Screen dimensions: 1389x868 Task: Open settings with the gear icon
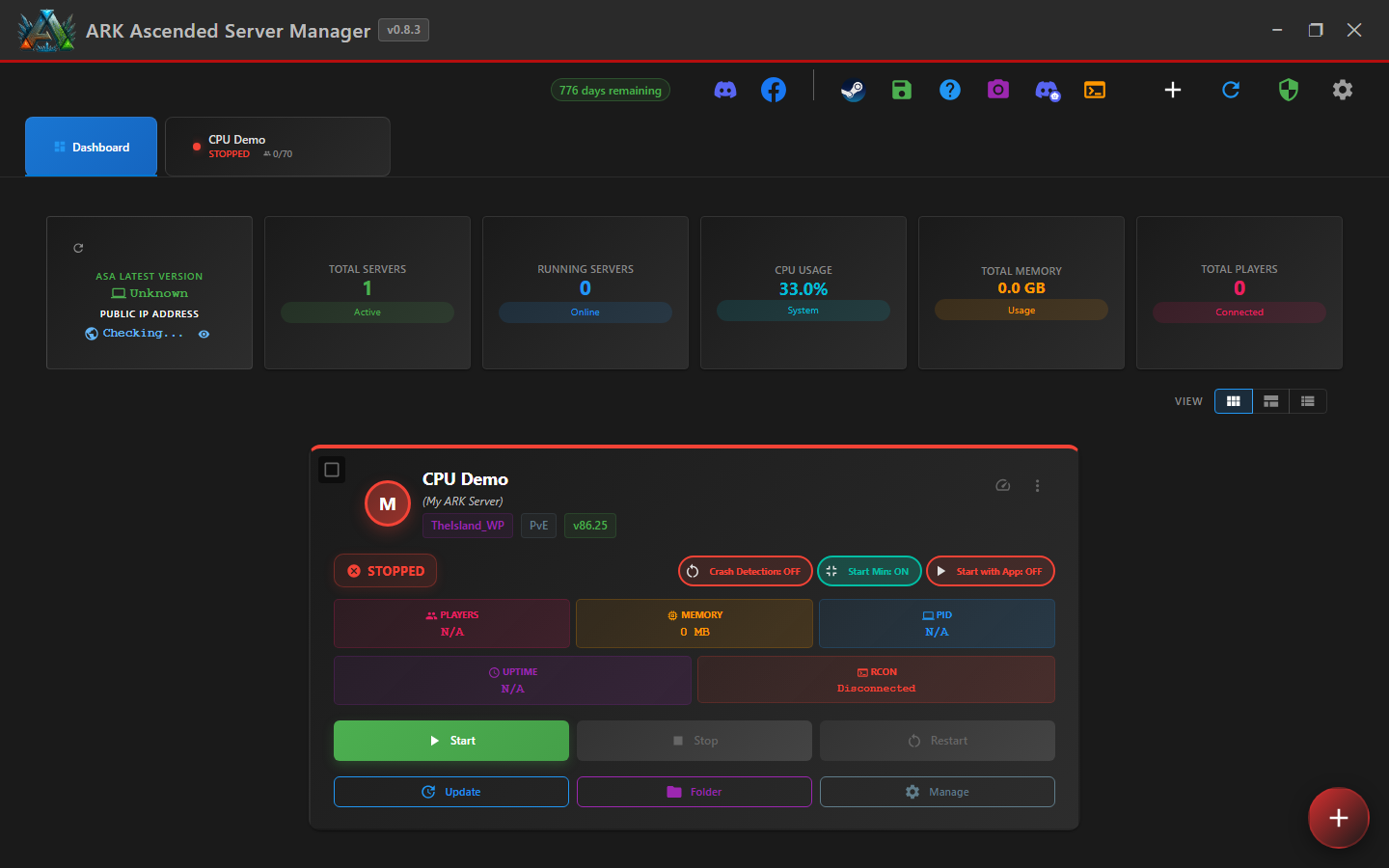pos(1343,90)
